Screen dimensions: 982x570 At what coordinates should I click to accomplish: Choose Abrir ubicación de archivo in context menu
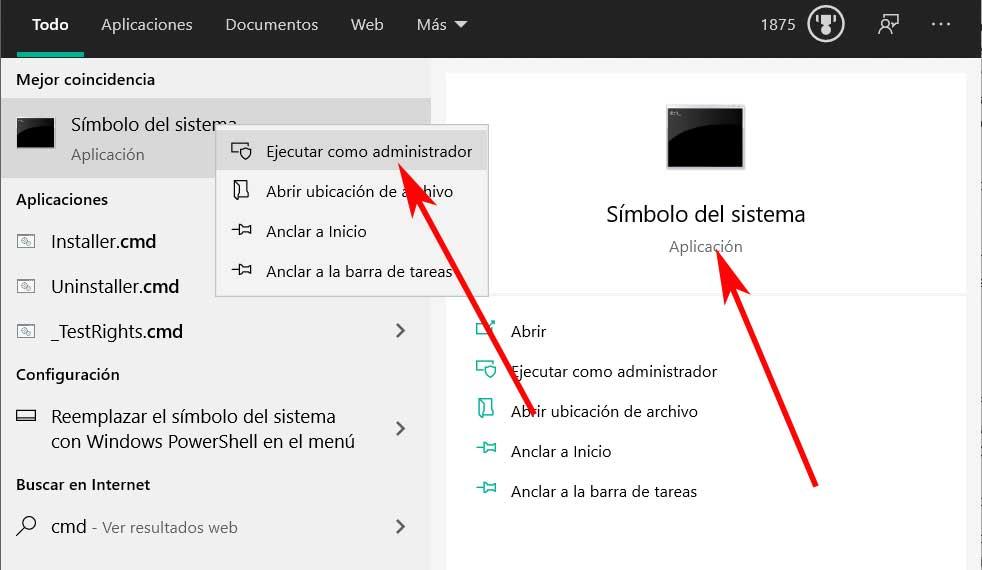click(x=351, y=192)
